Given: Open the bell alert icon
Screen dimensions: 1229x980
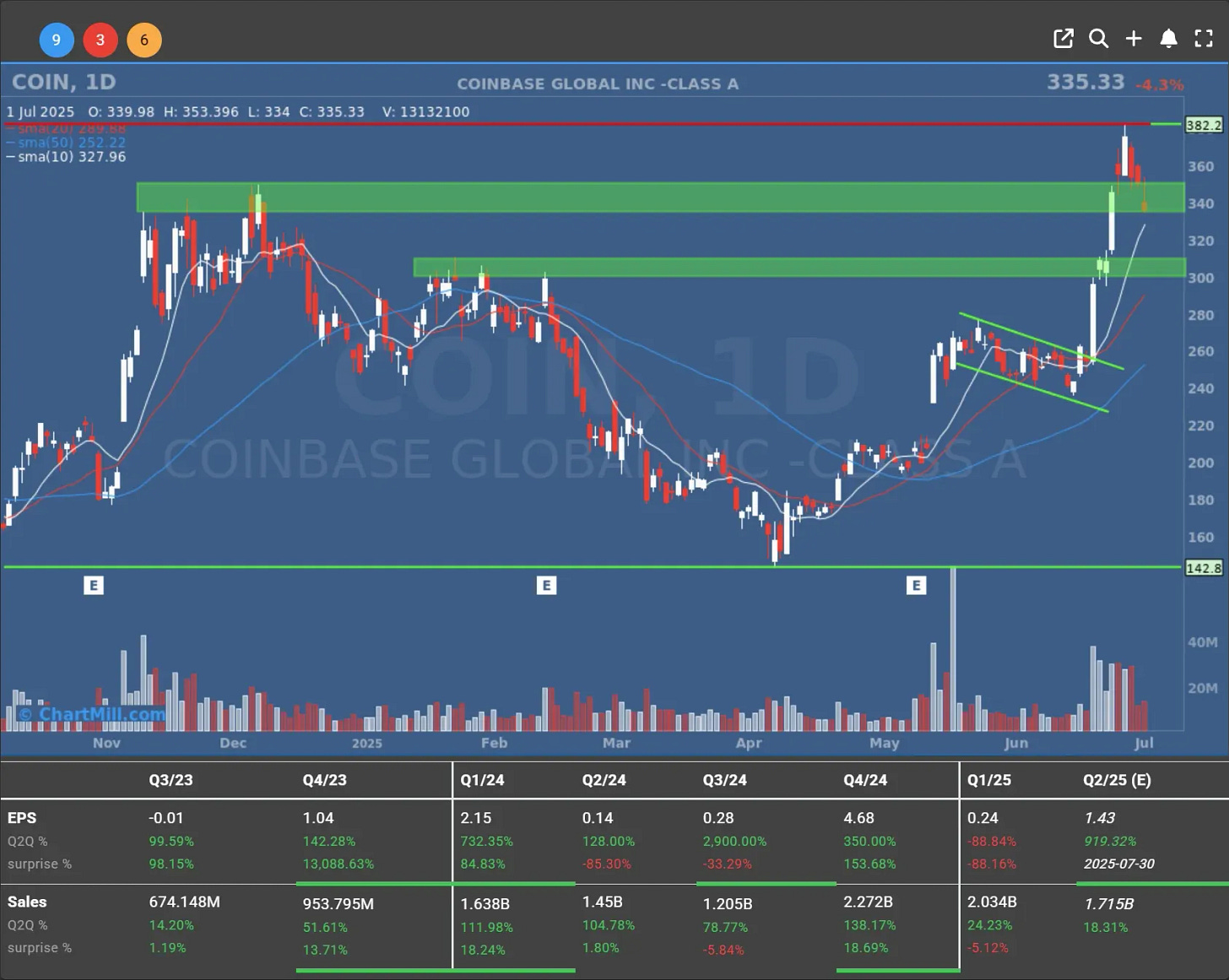Looking at the screenshot, I should coord(1168,39).
